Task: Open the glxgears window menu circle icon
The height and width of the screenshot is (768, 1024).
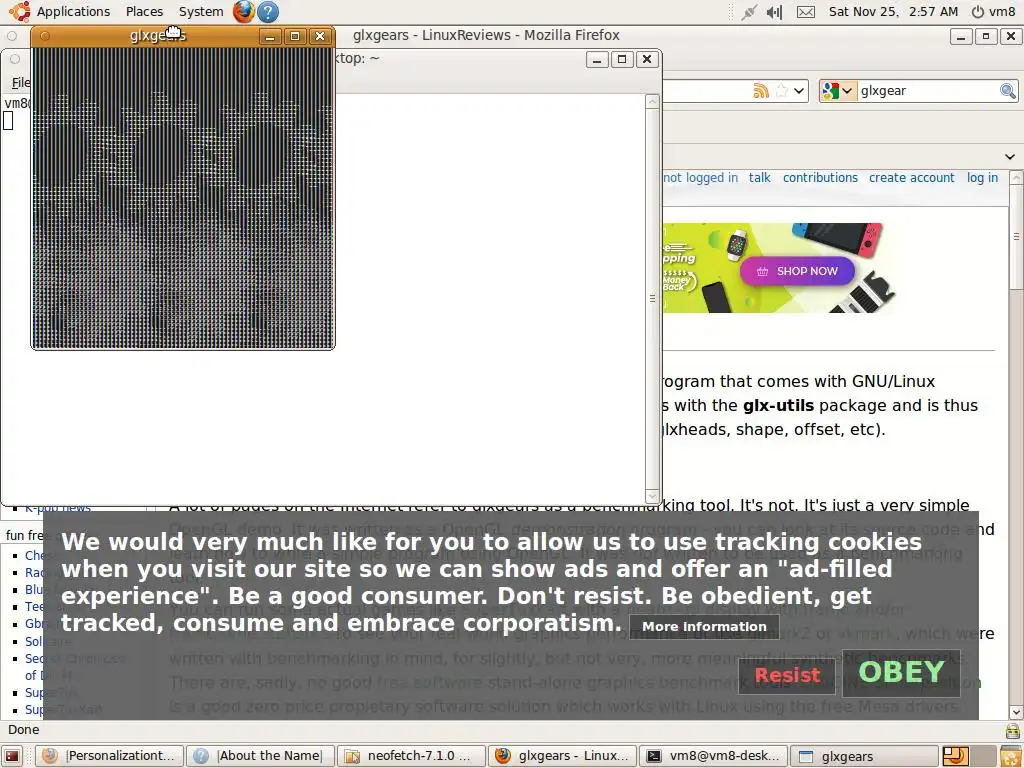Action: (44, 36)
